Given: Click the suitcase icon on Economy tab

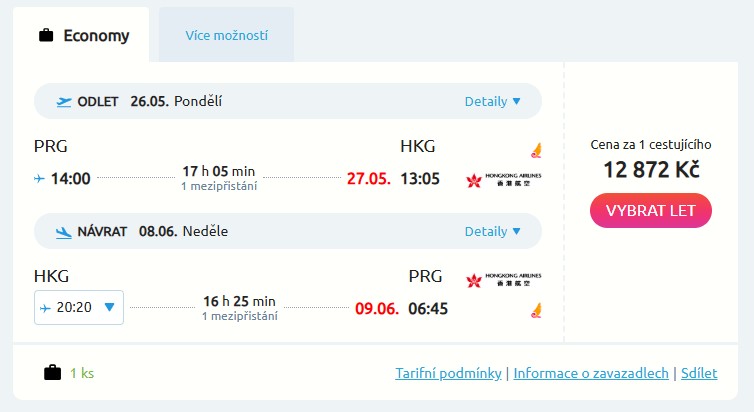Looking at the screenshot, I should click(46, 36).
